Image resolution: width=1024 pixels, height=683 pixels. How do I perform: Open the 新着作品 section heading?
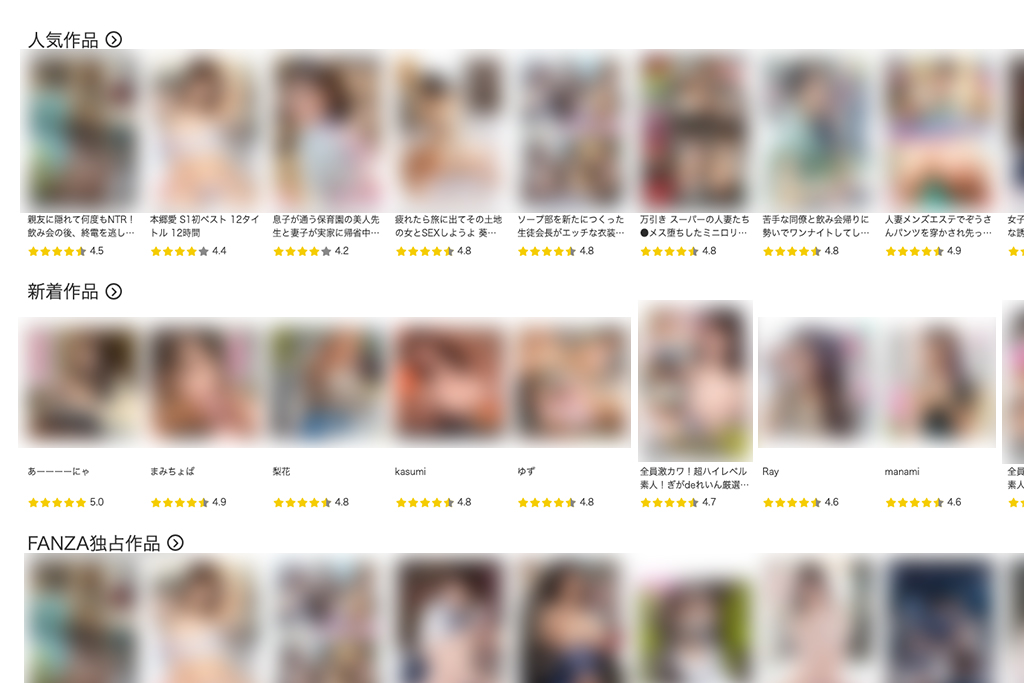tap(63, 291)
